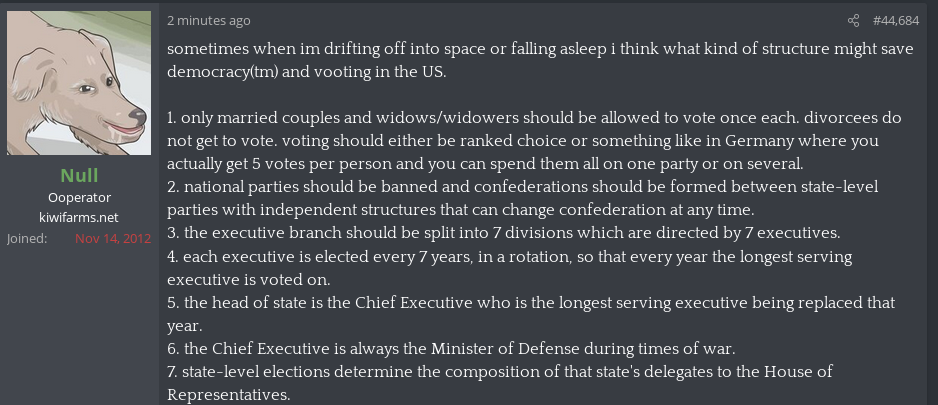The image size is (938, 405).
Task: Click the kiwifarms.net text under the username
Action: (x=79, y=217)
